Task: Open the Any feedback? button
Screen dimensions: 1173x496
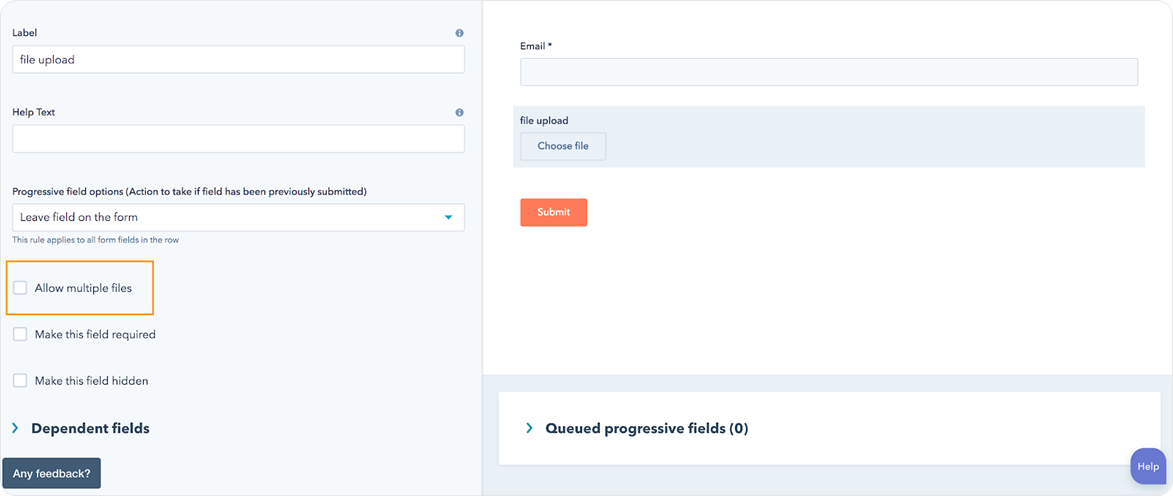Action: pos(52,474)
